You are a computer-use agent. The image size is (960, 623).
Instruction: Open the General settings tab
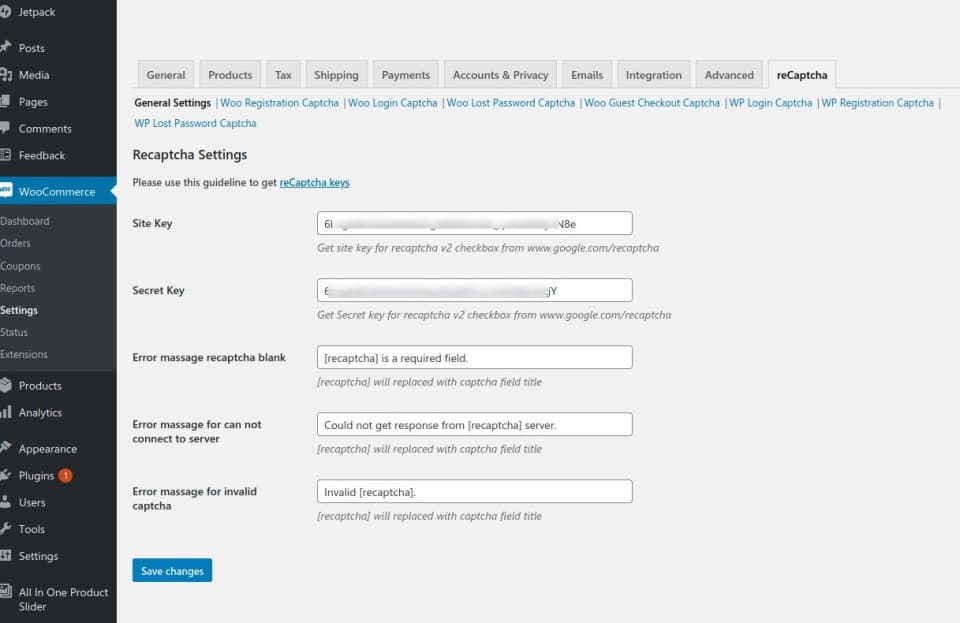click(166, 75)
